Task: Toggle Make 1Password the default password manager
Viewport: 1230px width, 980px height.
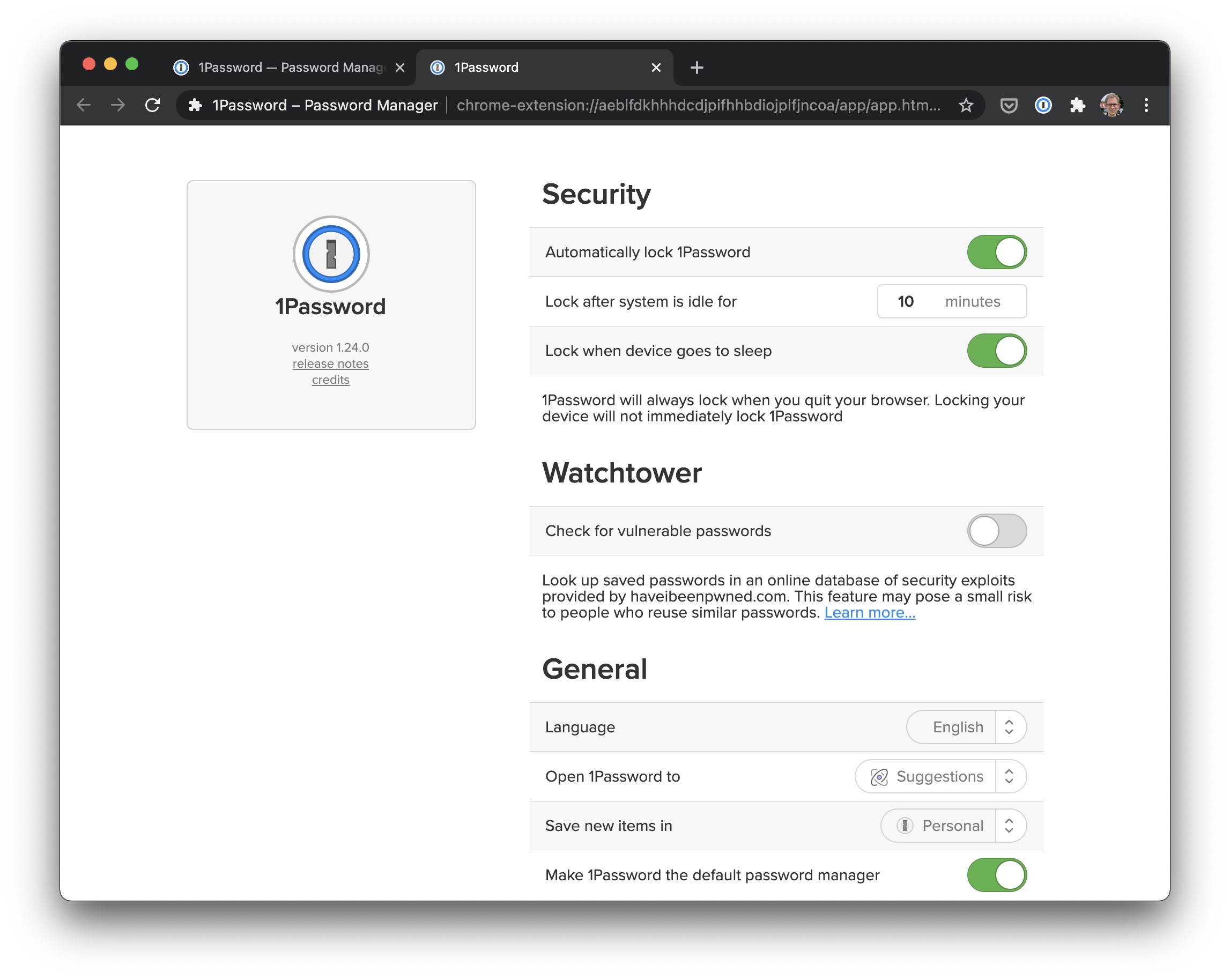Action: 997,874
